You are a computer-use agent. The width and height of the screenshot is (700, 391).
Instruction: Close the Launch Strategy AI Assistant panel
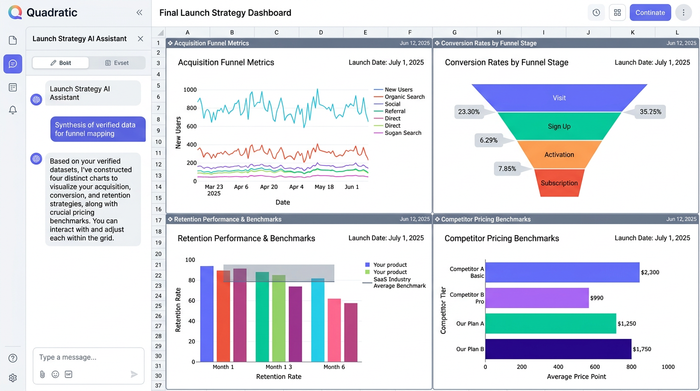pyautogui.click(x=141, y=39)
